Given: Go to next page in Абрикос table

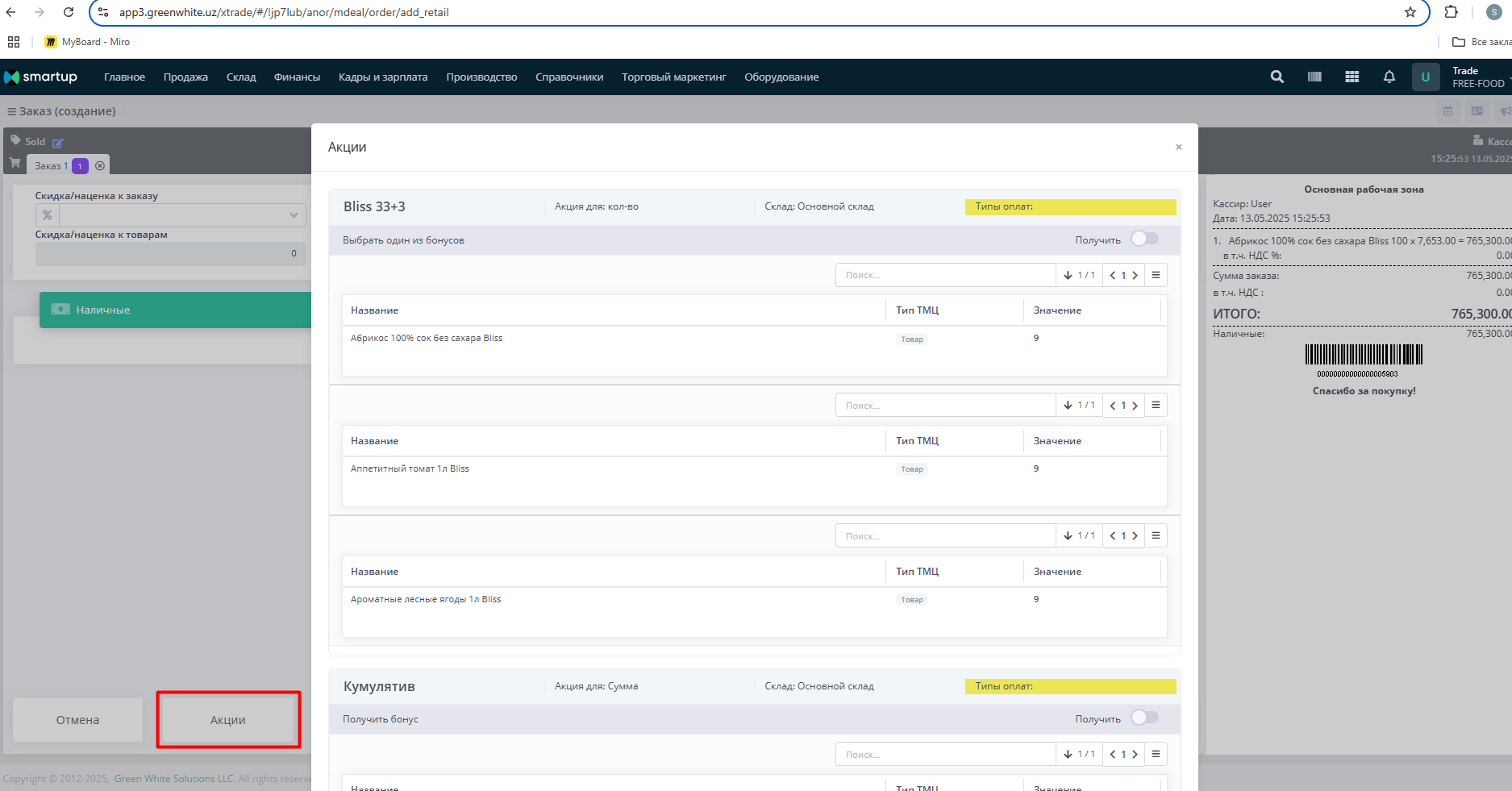Looking at the screenshot, I should tap(1135, 275).
